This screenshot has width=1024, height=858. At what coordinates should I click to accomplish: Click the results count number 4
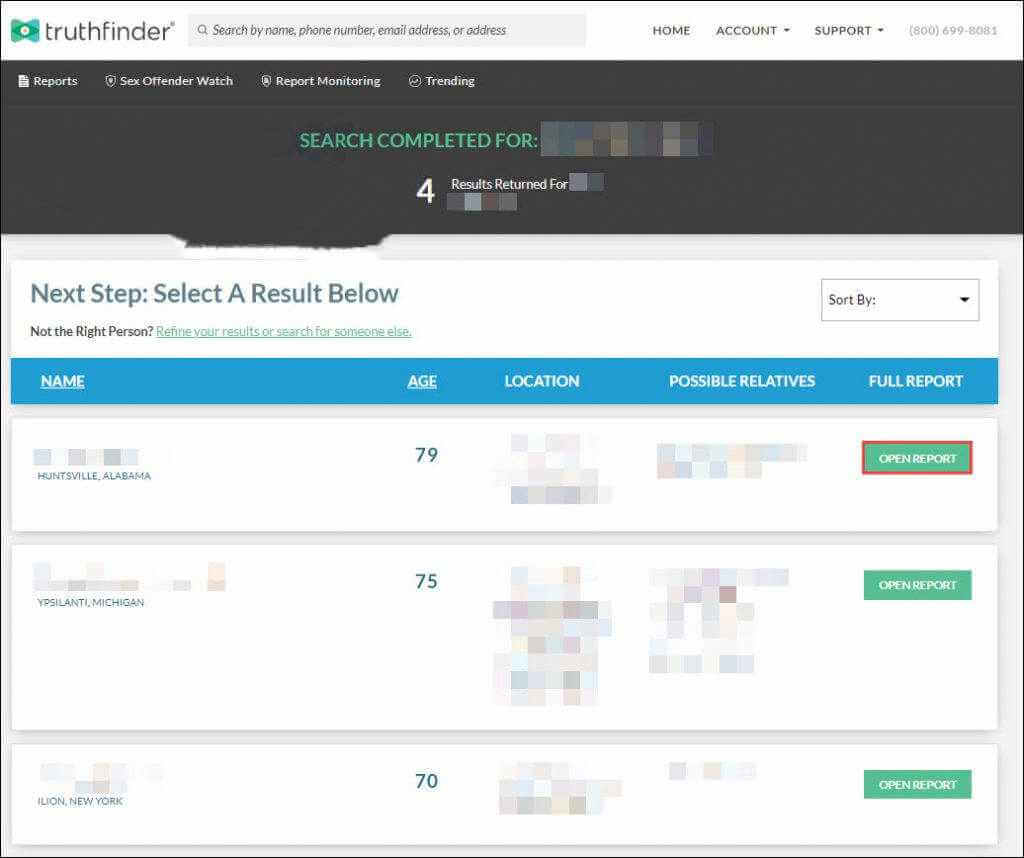coord(426,191)
